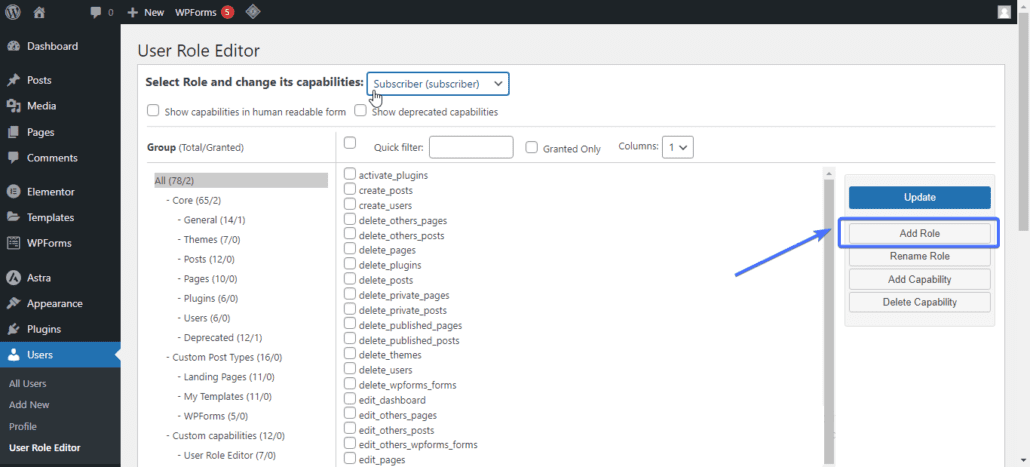Open User Role Editor submenu item
The height and width of the screenshot is (467, 1030).
tap(45, 448)
